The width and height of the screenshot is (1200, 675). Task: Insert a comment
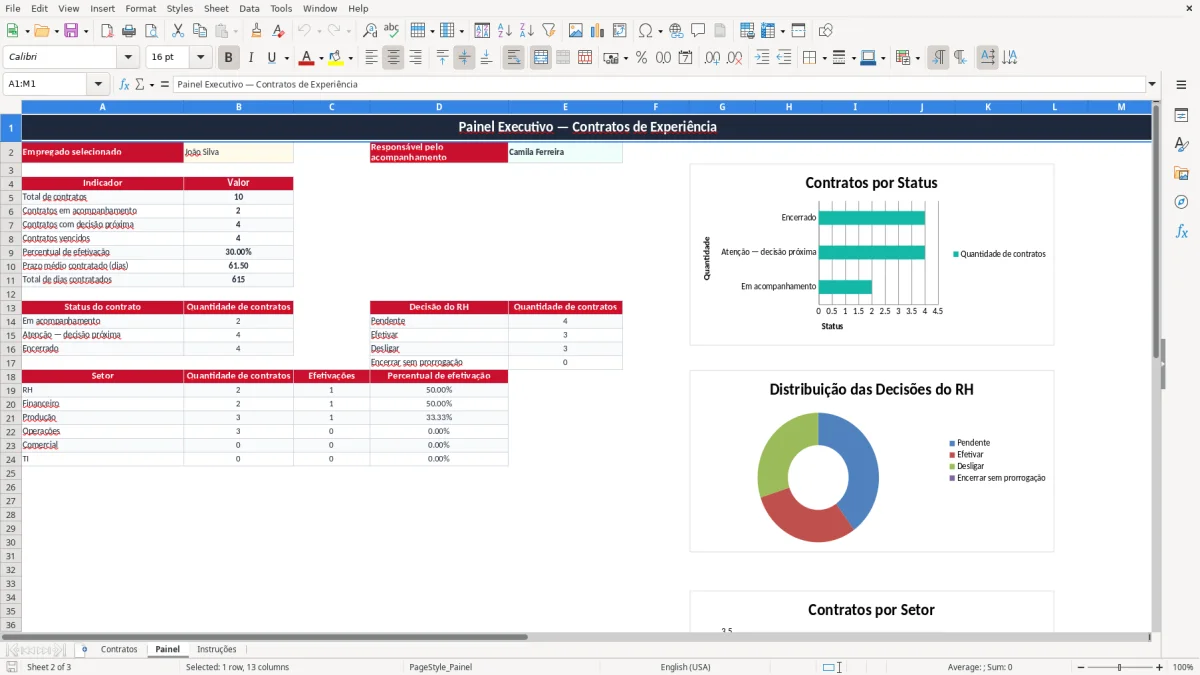[698, 31]
